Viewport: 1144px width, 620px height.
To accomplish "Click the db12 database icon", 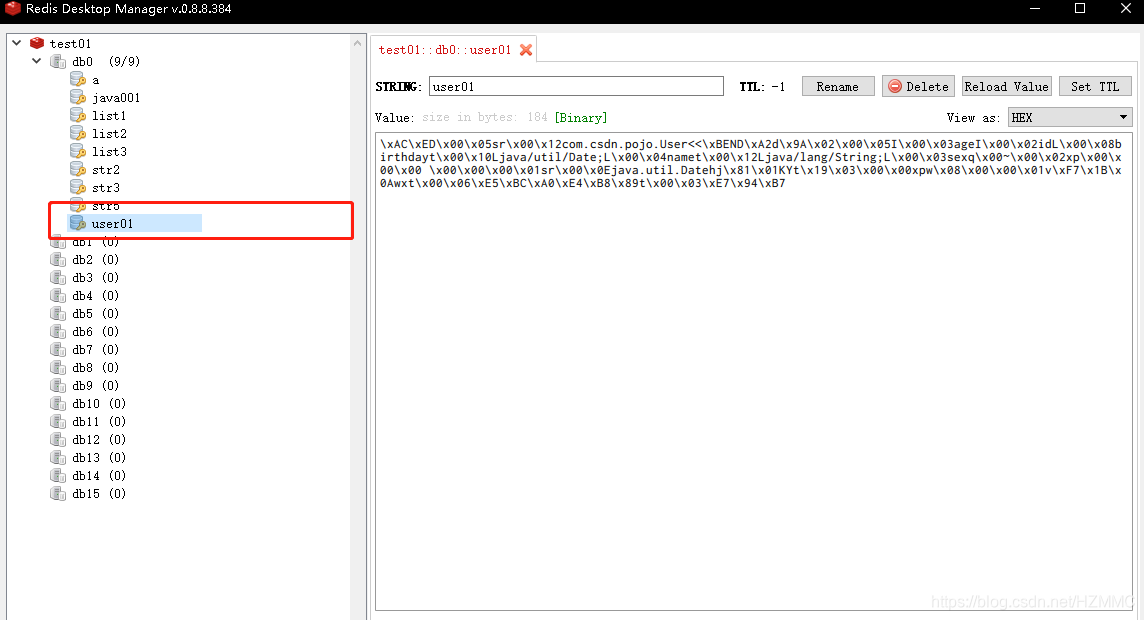I will [x=58, y=439].
